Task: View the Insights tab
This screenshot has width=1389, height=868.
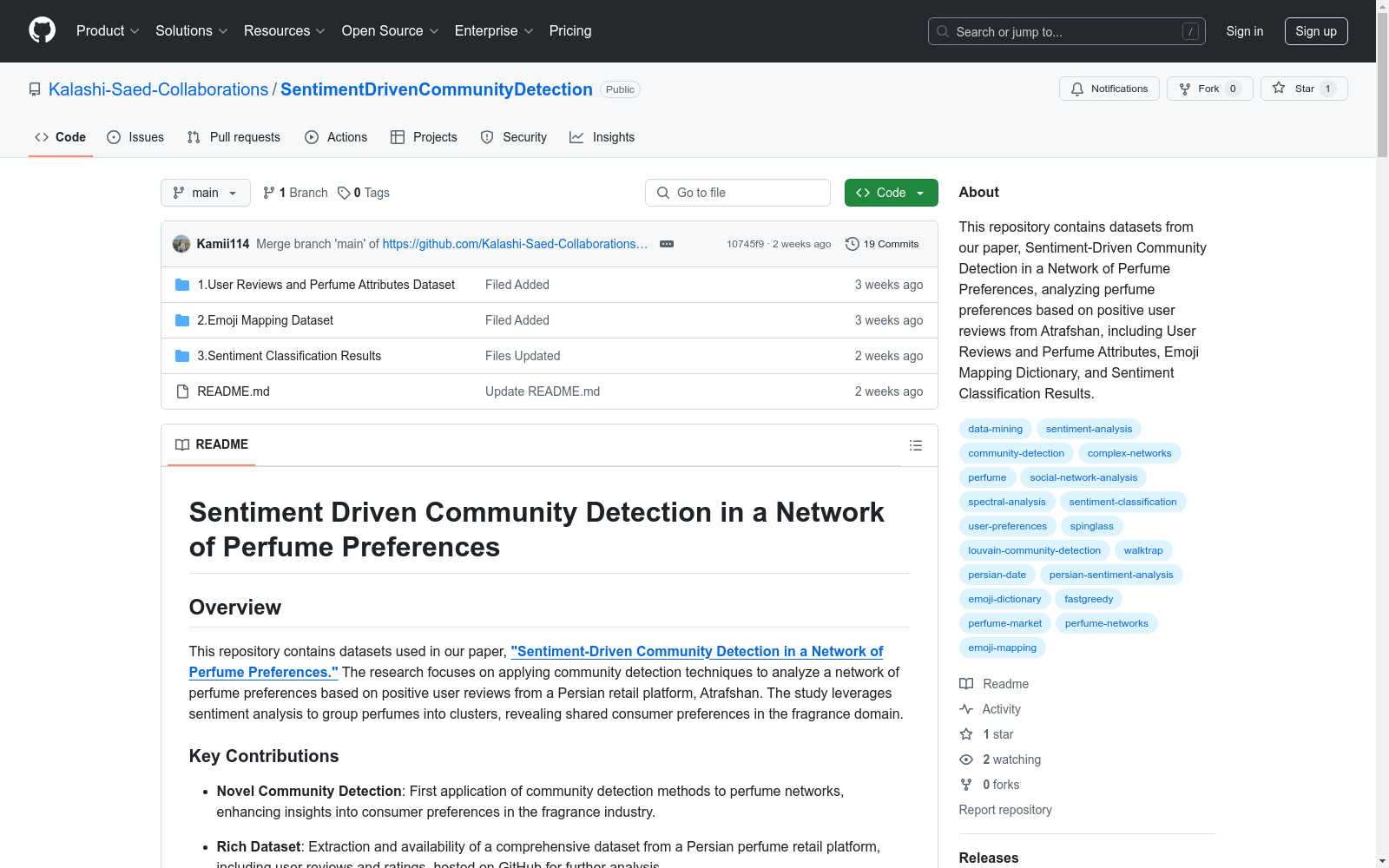Action: point(602,137)
